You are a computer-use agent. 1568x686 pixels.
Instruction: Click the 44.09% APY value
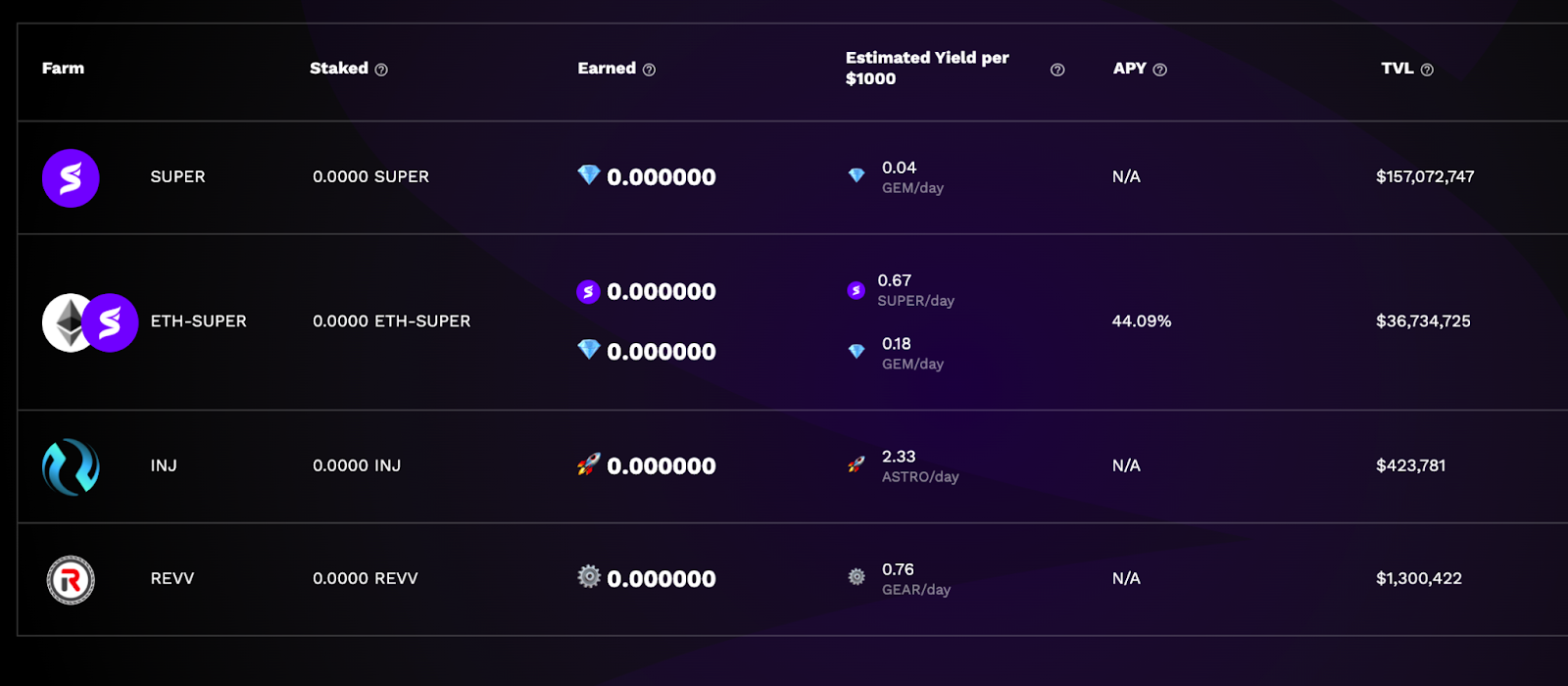[x=1142, y=321]
